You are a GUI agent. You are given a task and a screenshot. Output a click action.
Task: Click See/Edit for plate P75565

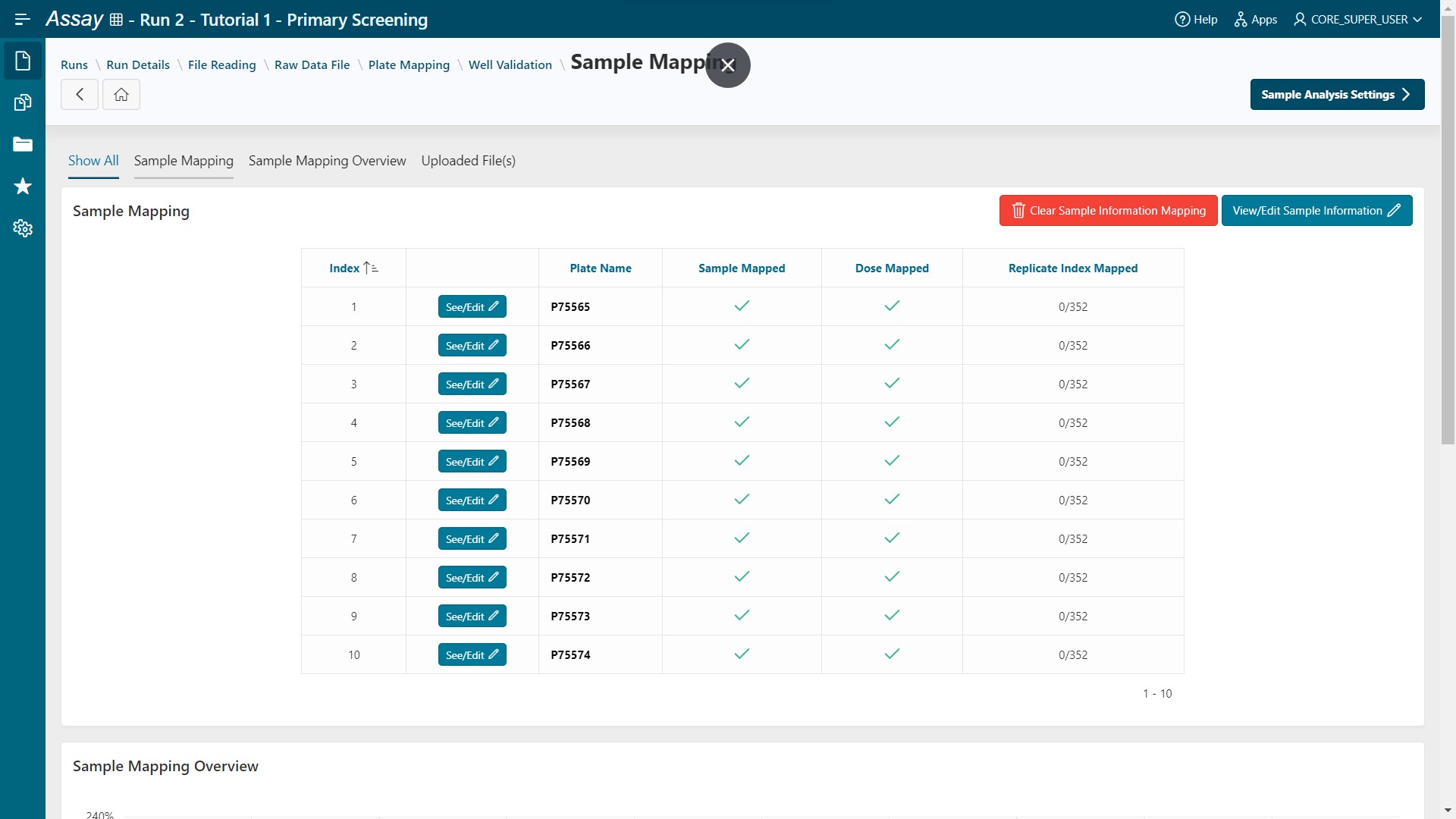click(472, 307)
